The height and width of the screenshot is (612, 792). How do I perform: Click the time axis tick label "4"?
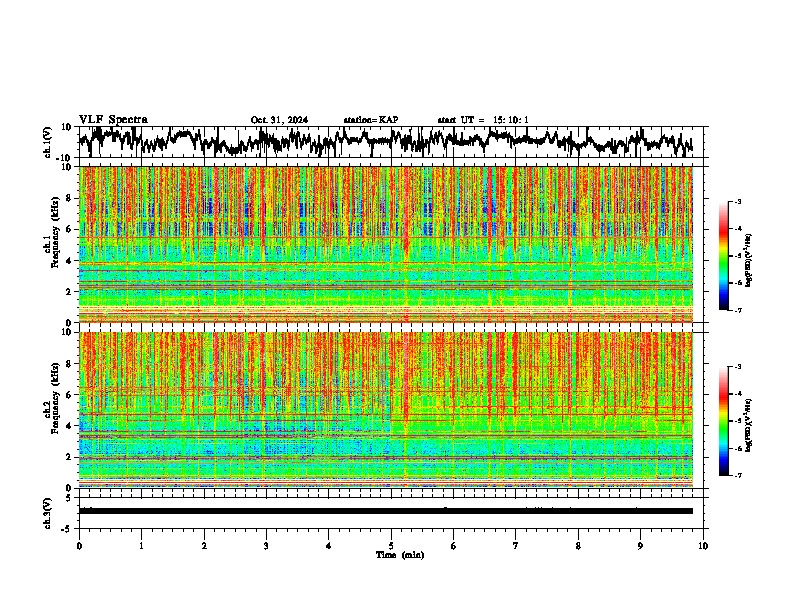click(329, 546)
